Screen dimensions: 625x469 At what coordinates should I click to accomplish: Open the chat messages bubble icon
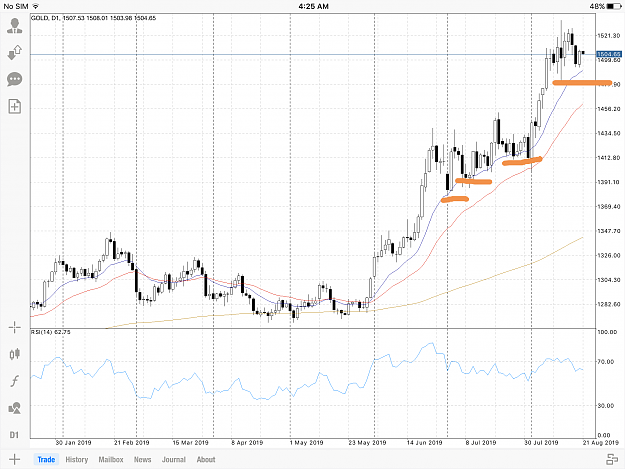click(14, 79)
